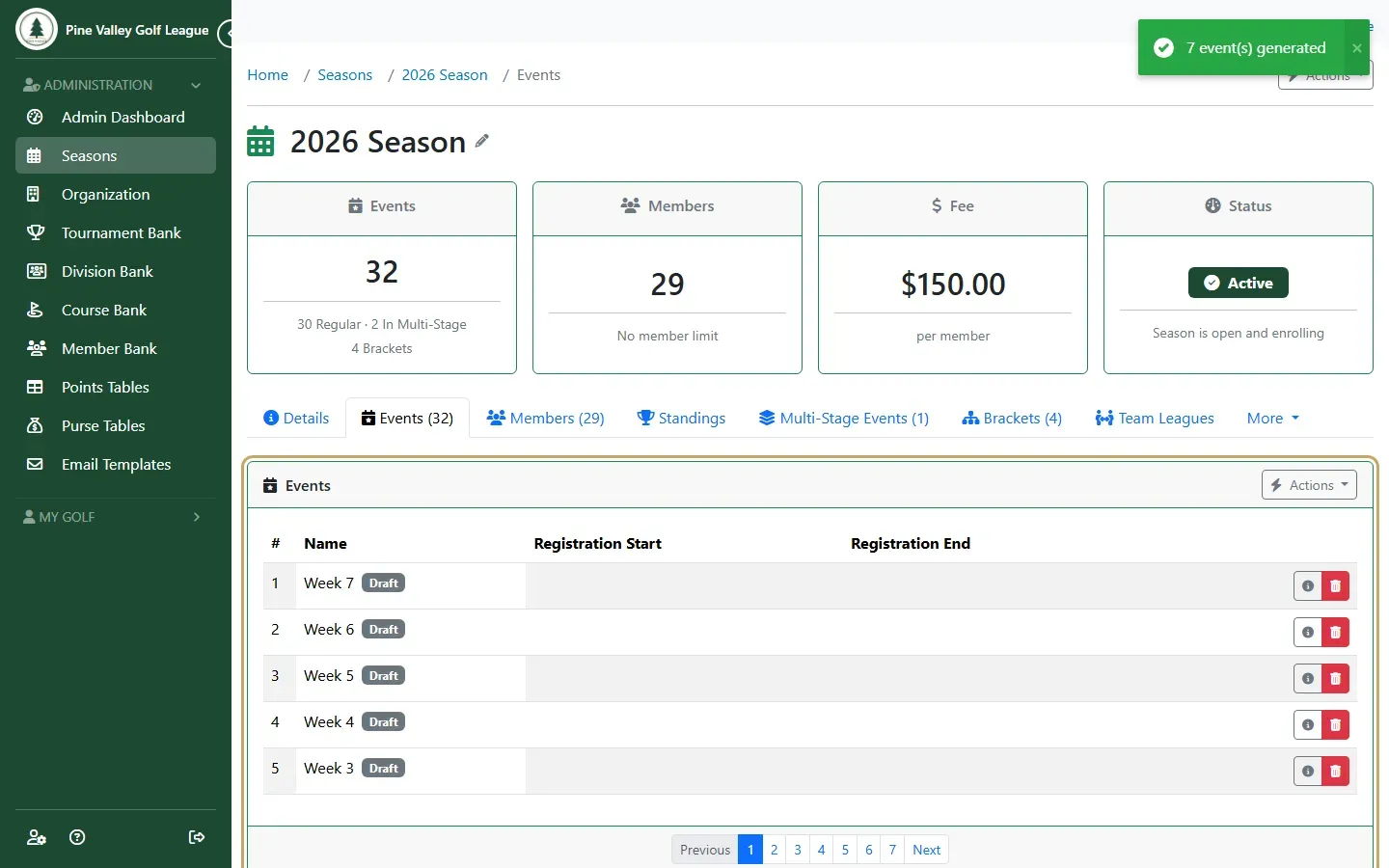The width and height of the screenshot is (1389, 868).
Task: Open info for the Week 6 event
Action: point(1308,633)
